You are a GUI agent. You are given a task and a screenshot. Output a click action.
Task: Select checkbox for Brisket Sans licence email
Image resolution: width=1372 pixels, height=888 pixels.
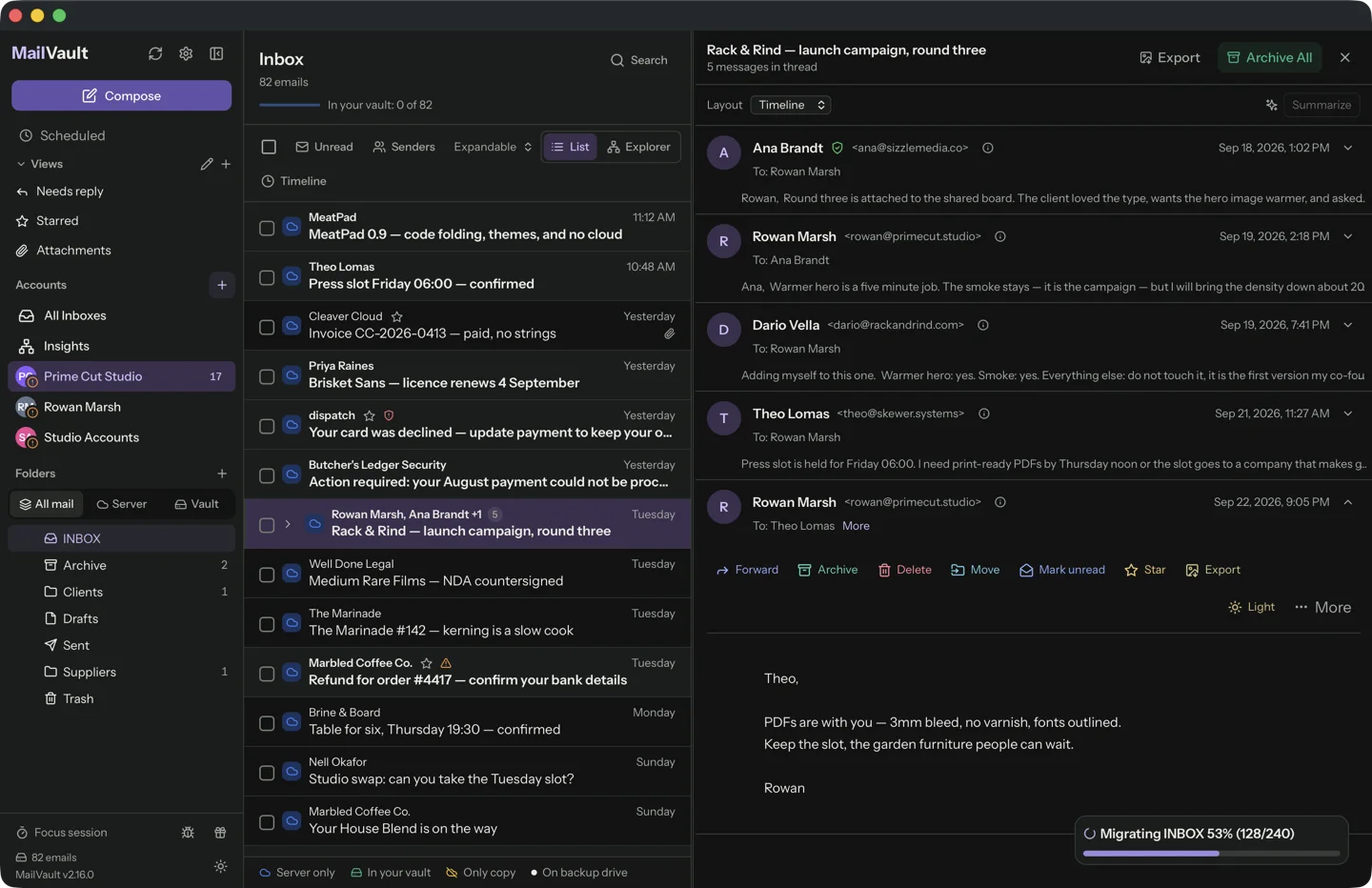coord(267,376)
